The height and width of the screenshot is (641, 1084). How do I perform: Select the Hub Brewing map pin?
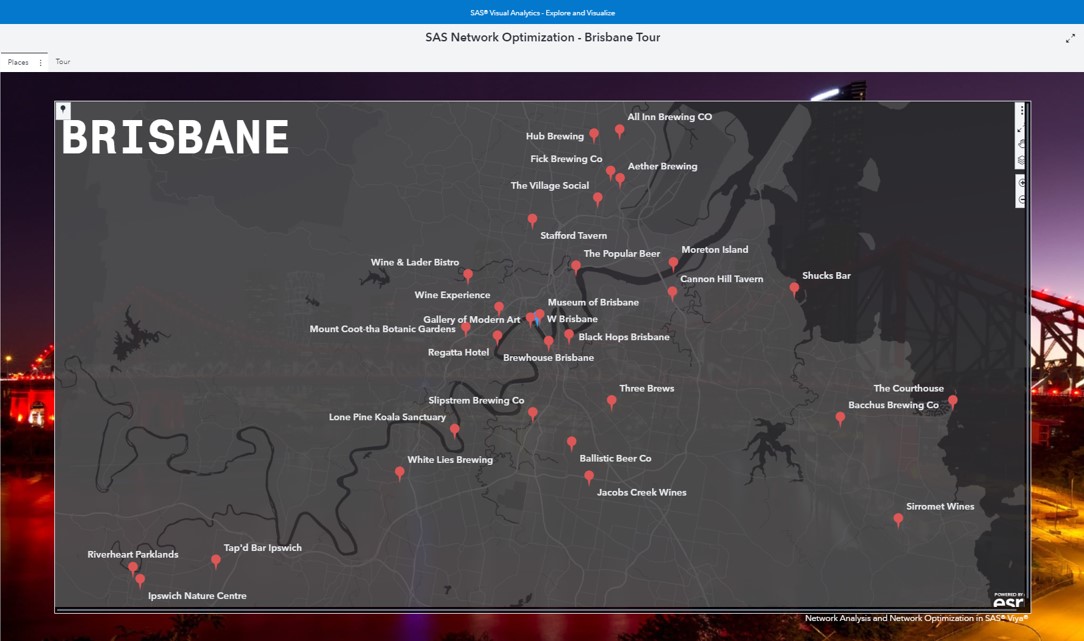click(x=594, y=135)
